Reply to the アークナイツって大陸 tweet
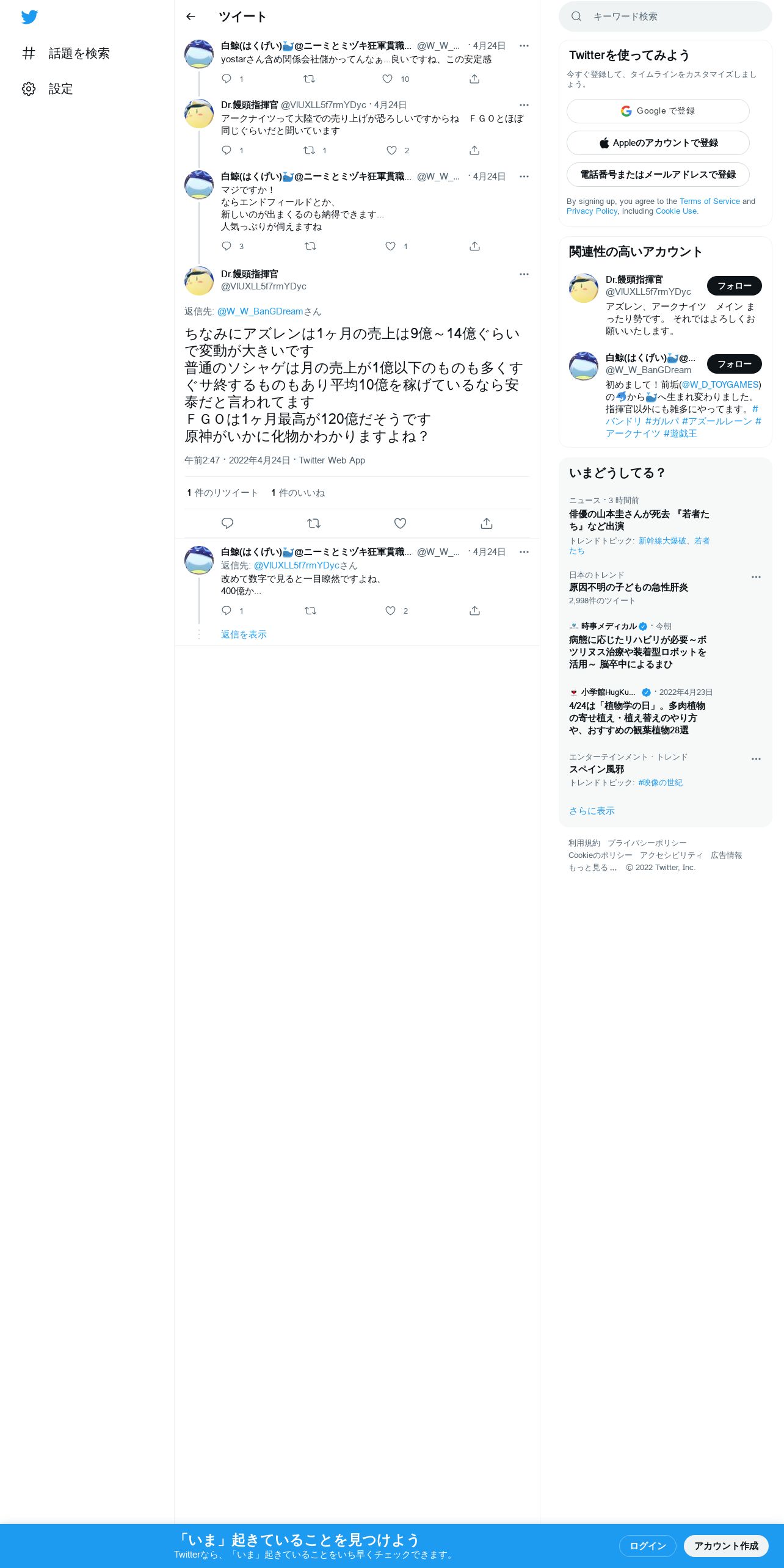The image size is (784, 1568). pos(227,150)
